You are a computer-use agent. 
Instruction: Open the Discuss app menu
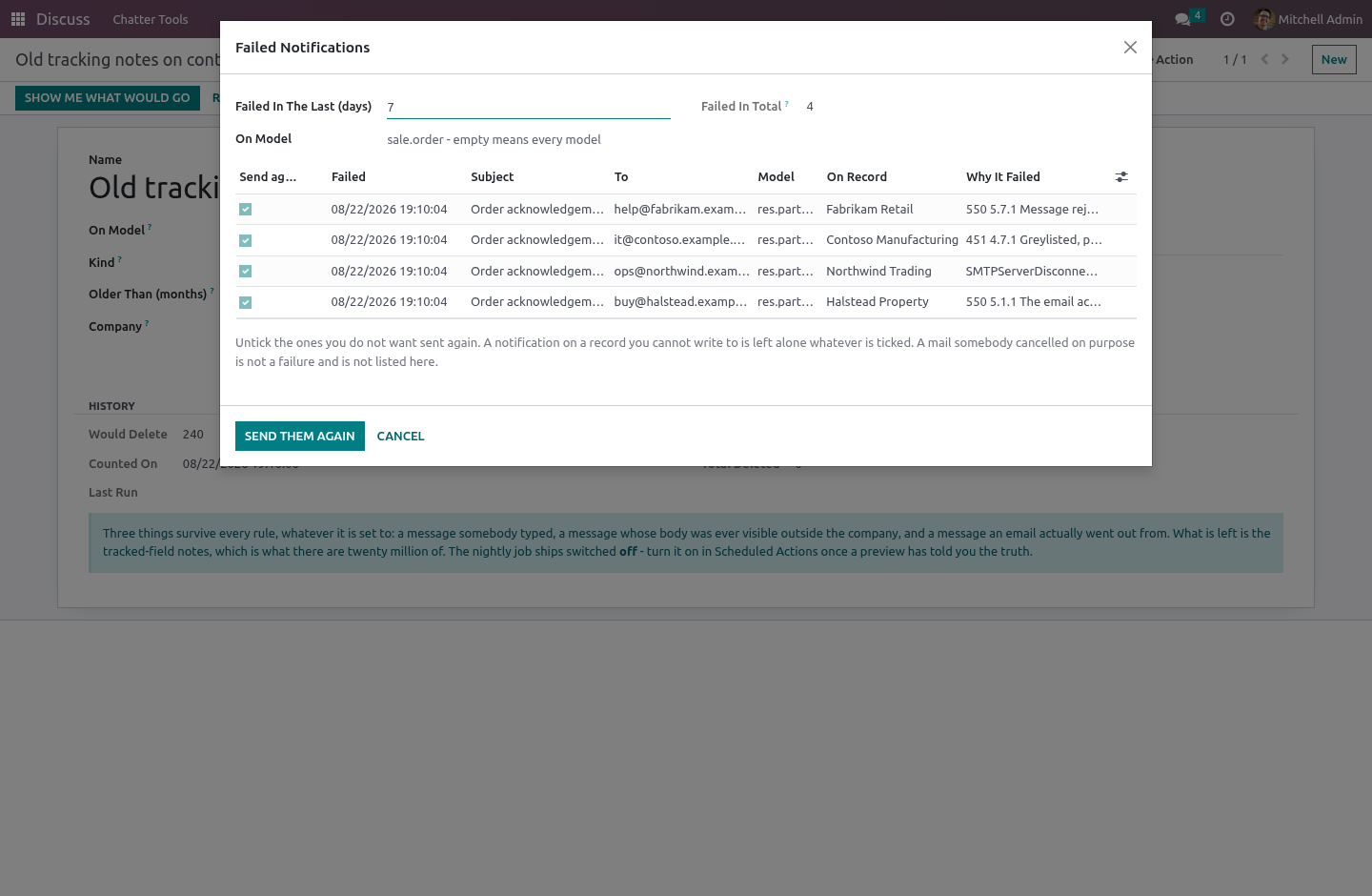[63, 19]
